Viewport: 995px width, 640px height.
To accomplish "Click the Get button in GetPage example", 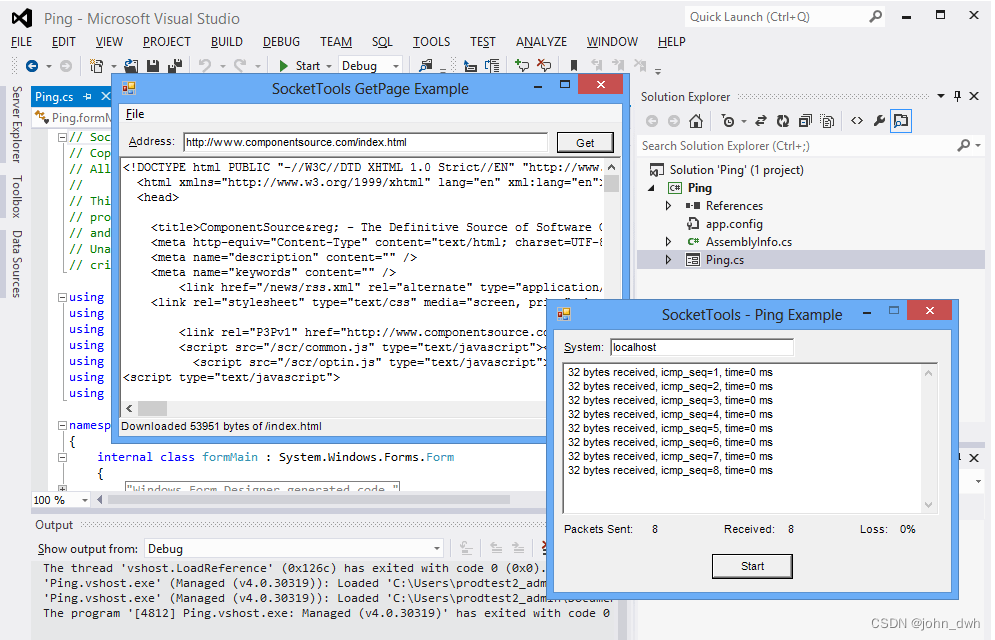I will [585, 142].
